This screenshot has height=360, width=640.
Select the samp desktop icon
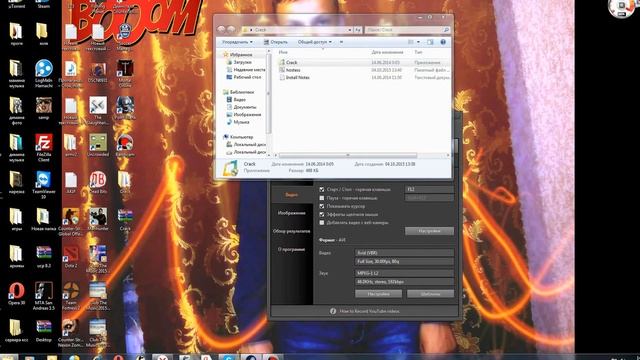(44, 109)
